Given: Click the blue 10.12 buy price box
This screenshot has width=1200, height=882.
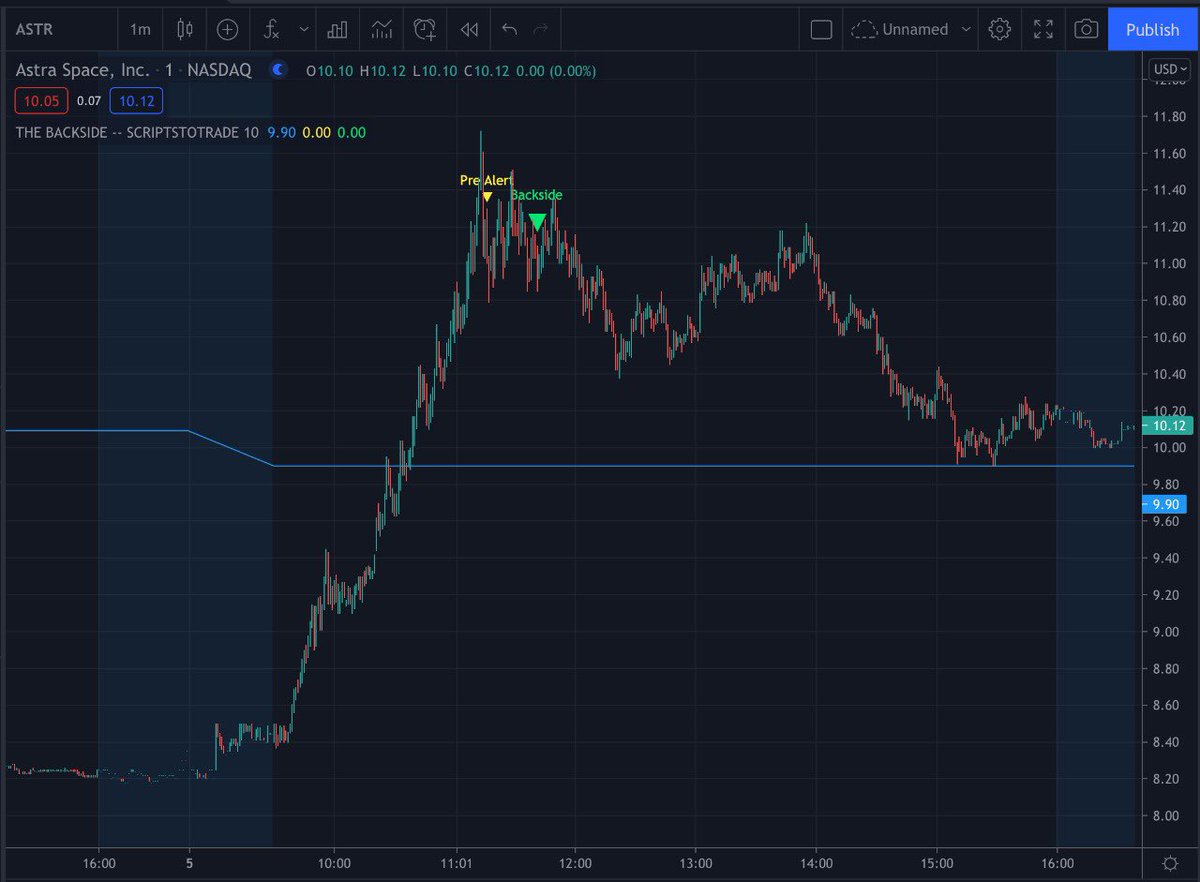Looking at the screenshot, I should 137,100.
